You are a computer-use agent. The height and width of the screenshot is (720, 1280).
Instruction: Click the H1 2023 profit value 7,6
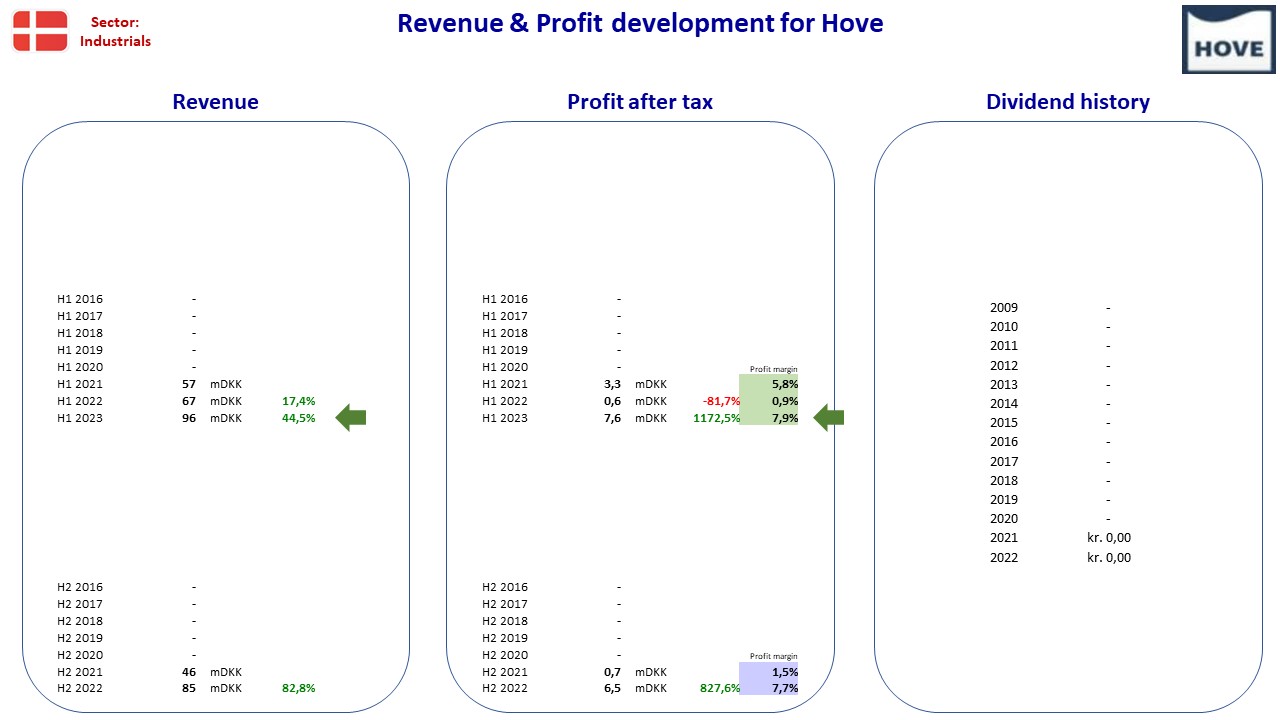[x=613, y=418]
